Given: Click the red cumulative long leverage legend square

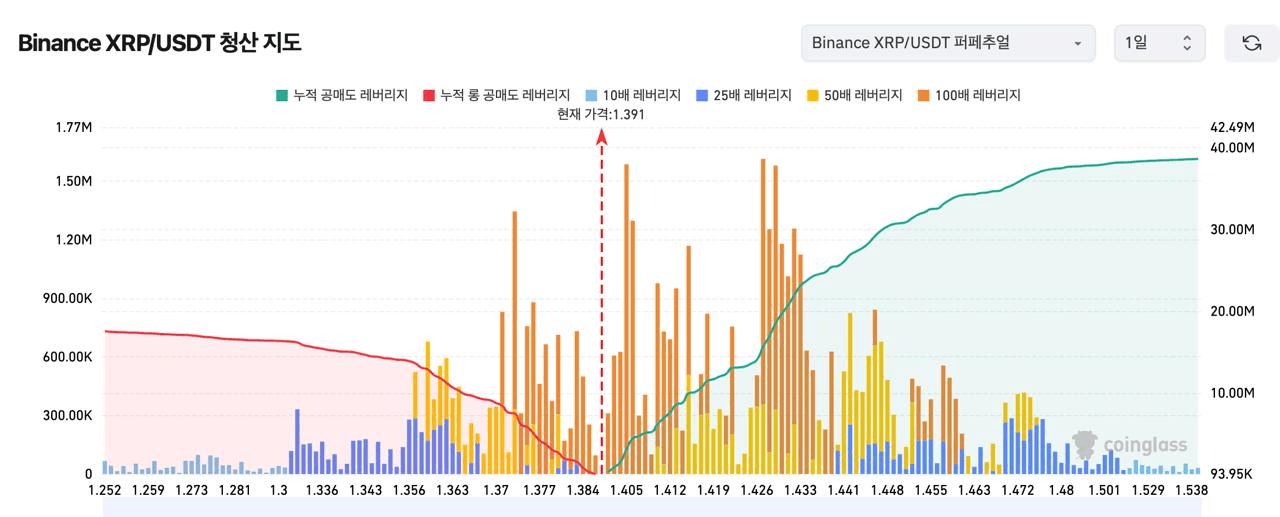Looking at the screenshot, I should pos(430,95).
